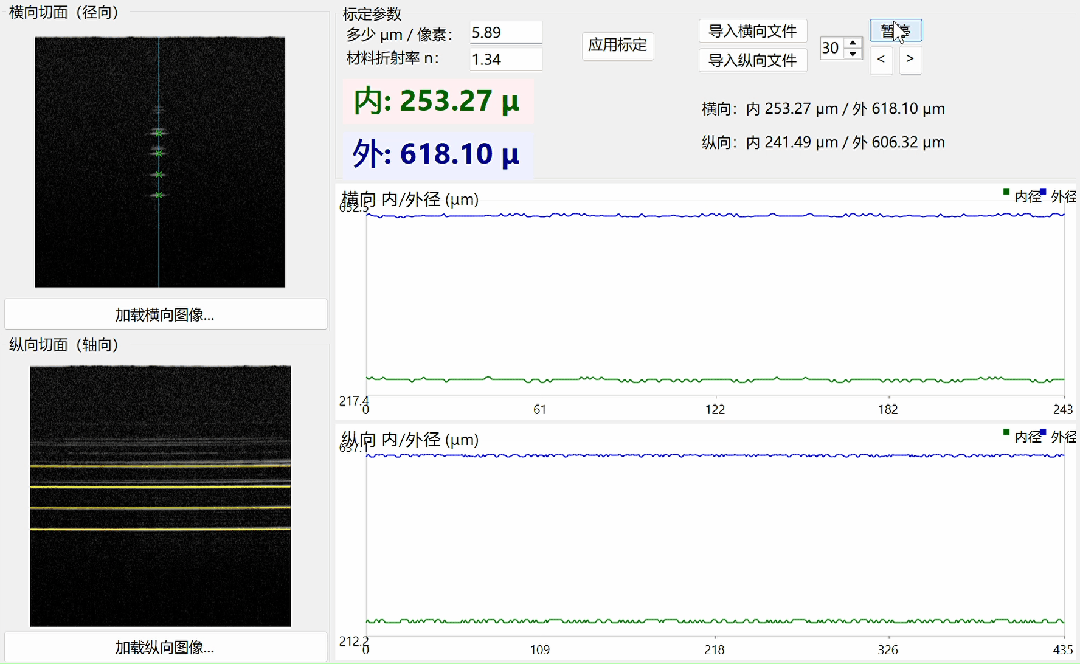The height and width of the screenshot is (664, 1080).
Task: Click 加载纵向图像... load longitudinal image button
Action: pyautogui.click(x=165, y=647)
